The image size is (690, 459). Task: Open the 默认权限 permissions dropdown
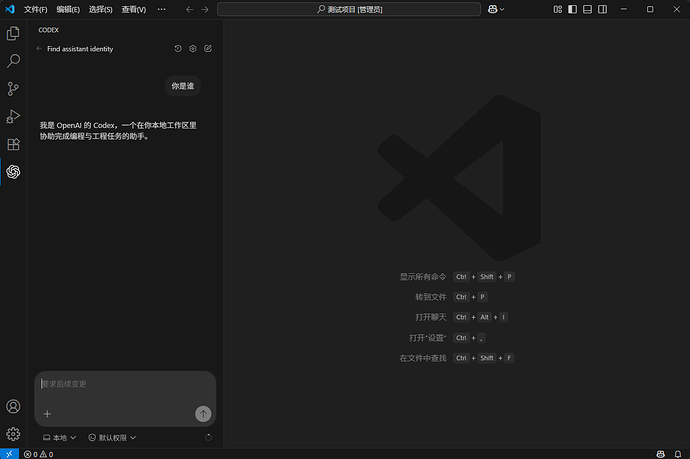(x=112, y=437)
